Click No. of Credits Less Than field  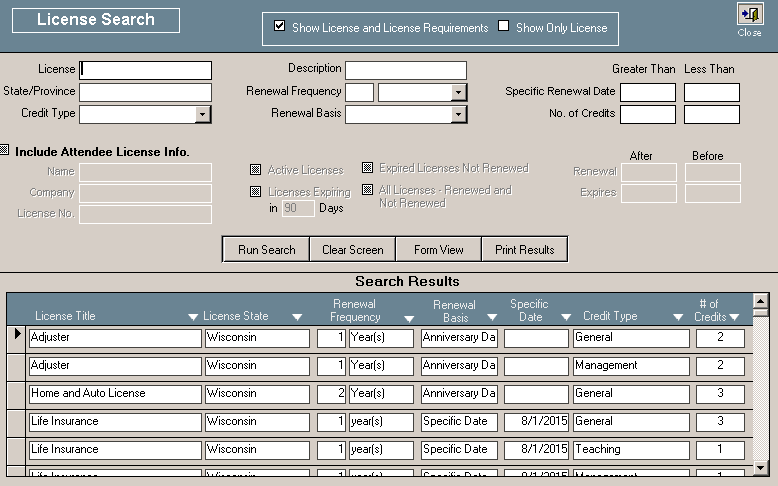(712, 114)
